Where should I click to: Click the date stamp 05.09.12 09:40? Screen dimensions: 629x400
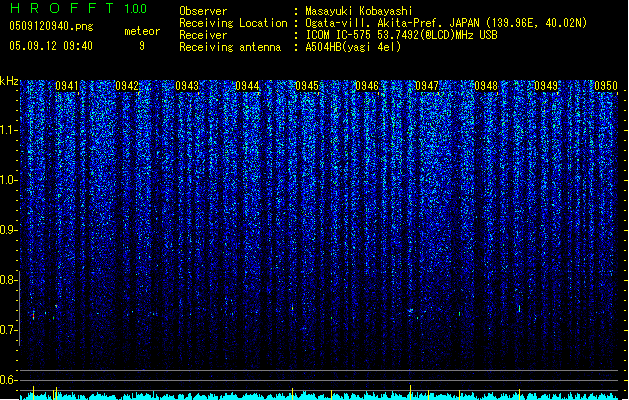coord(51,46)
